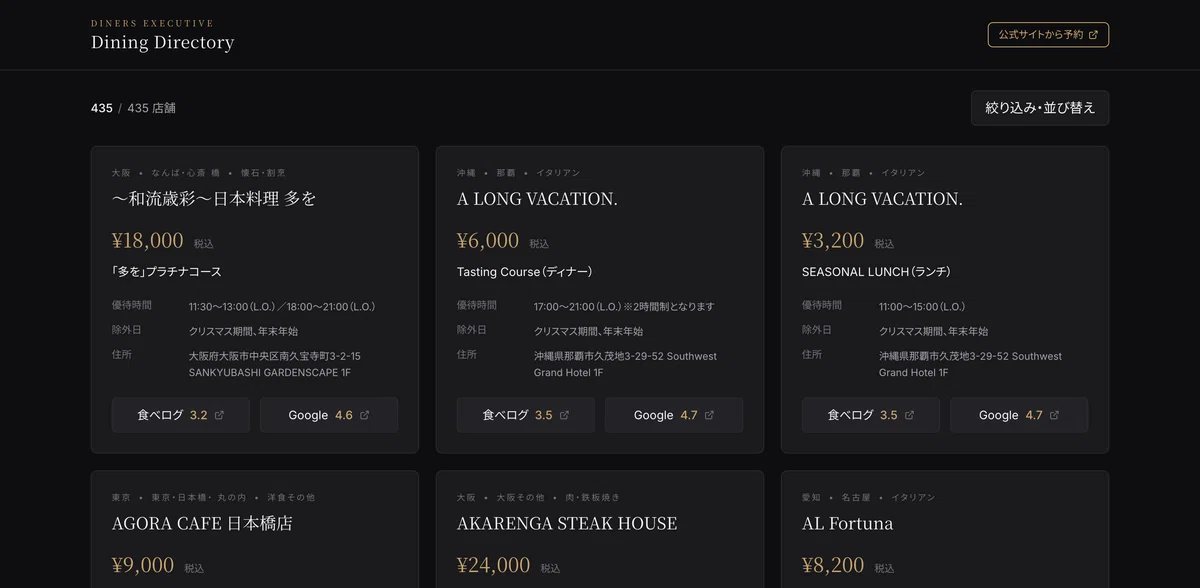Open Google 4.7 on the ¥3,200 SEASONAL LUNCH card
The width and height of the screenshot is (1200, 588).
1019,415
